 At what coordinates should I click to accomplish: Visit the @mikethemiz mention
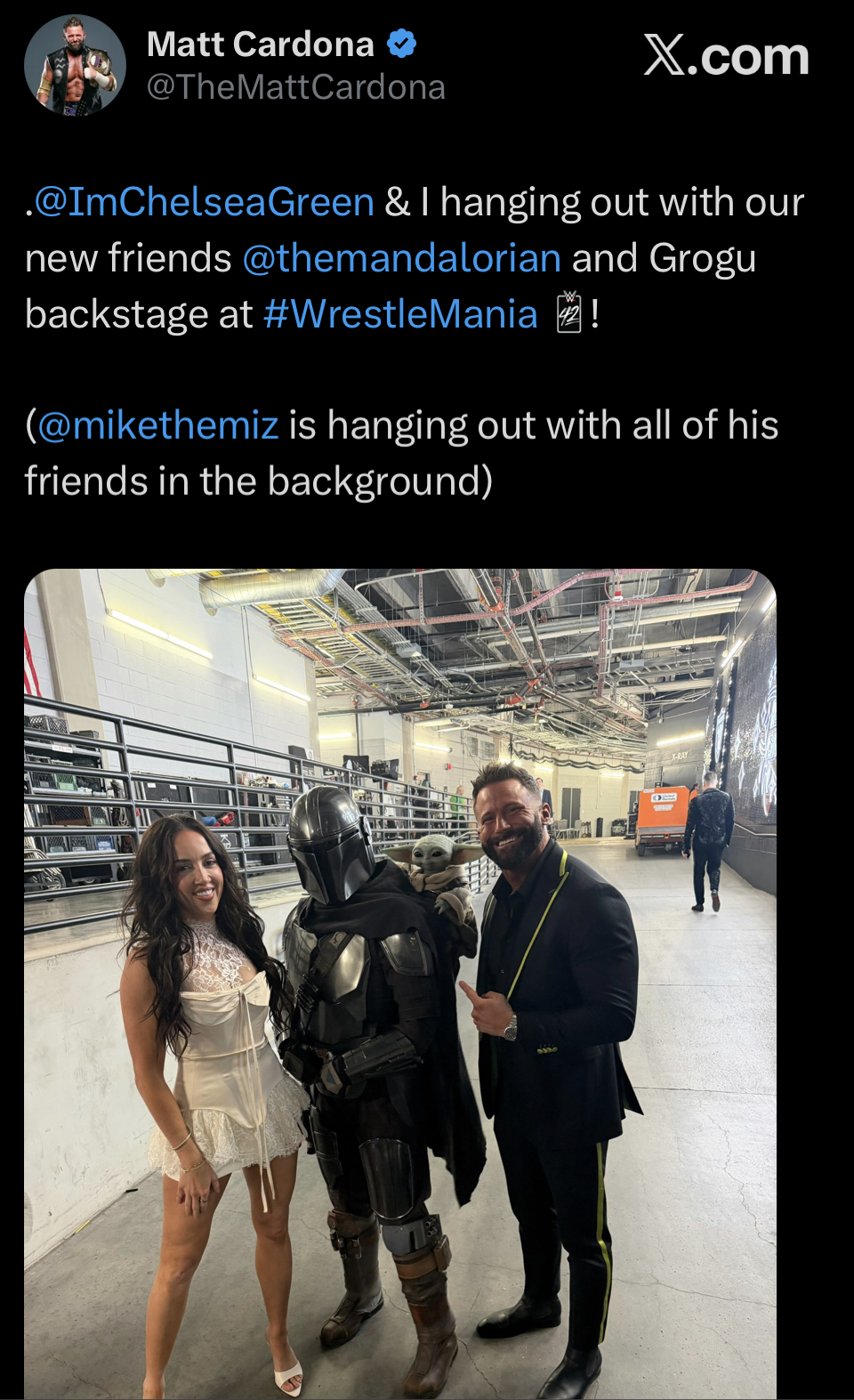click(x=157, y=425)
